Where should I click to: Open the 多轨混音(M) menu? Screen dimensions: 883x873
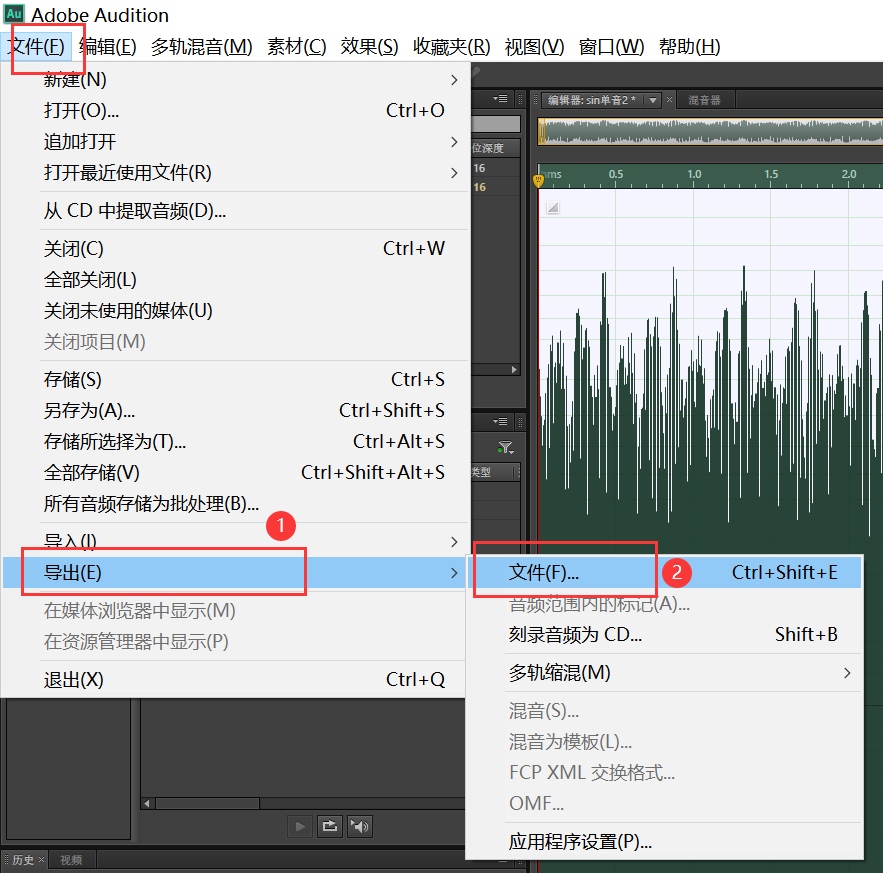(x=202, y=47)
